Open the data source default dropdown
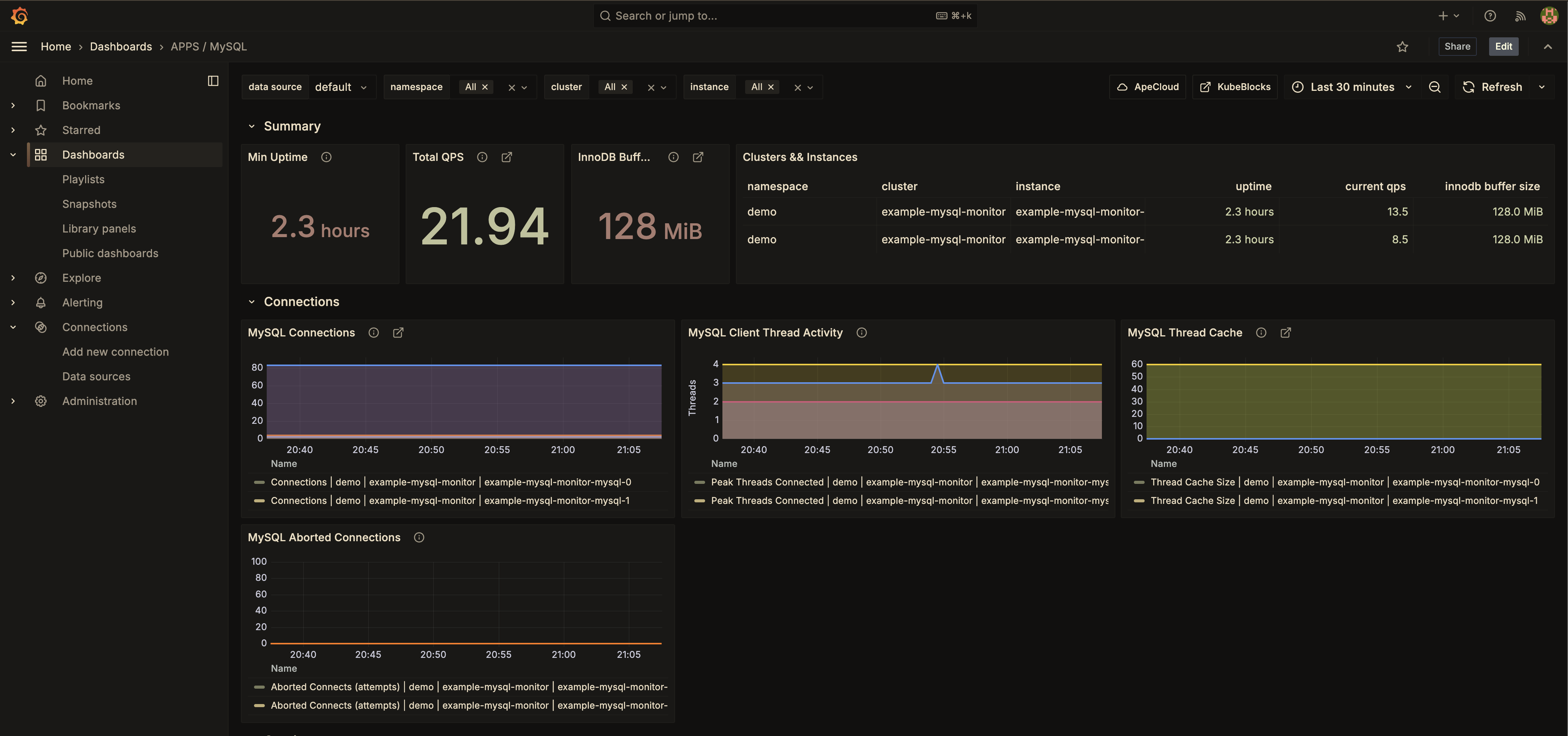The height and width of the screenshot is (736, 1568). click(x=342, y=87)
